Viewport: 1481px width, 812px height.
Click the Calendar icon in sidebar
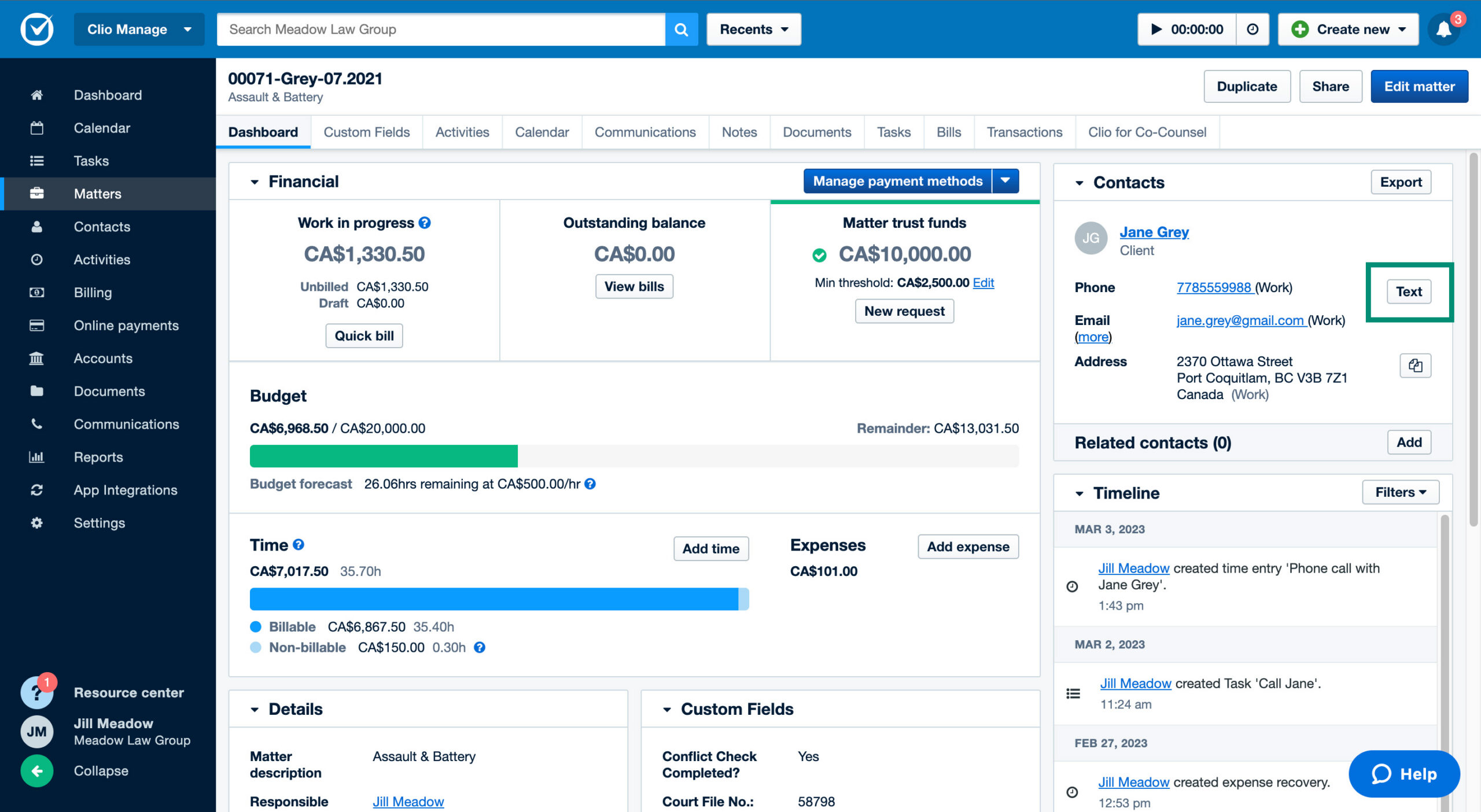[36, 128]
